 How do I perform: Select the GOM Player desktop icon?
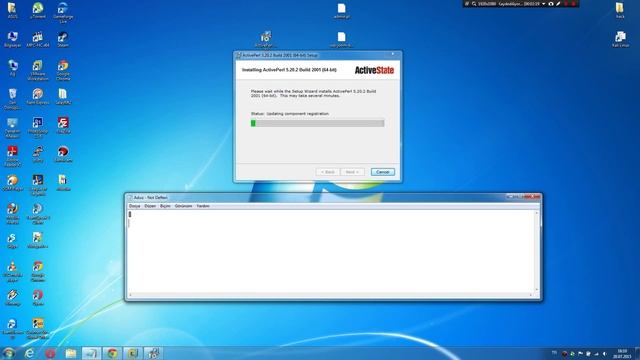(x=12, y=183)
